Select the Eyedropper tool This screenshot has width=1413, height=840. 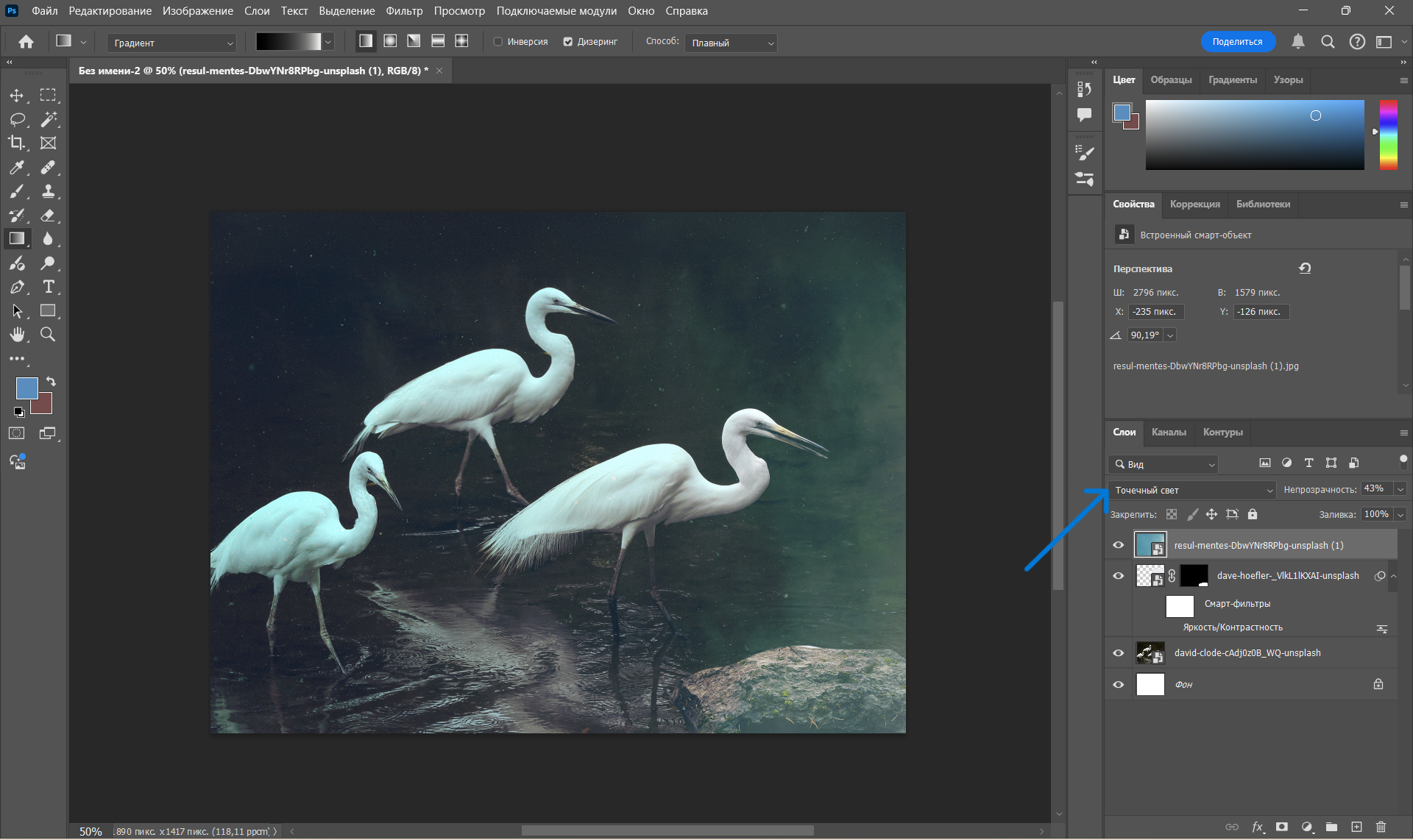pos(16,168)
